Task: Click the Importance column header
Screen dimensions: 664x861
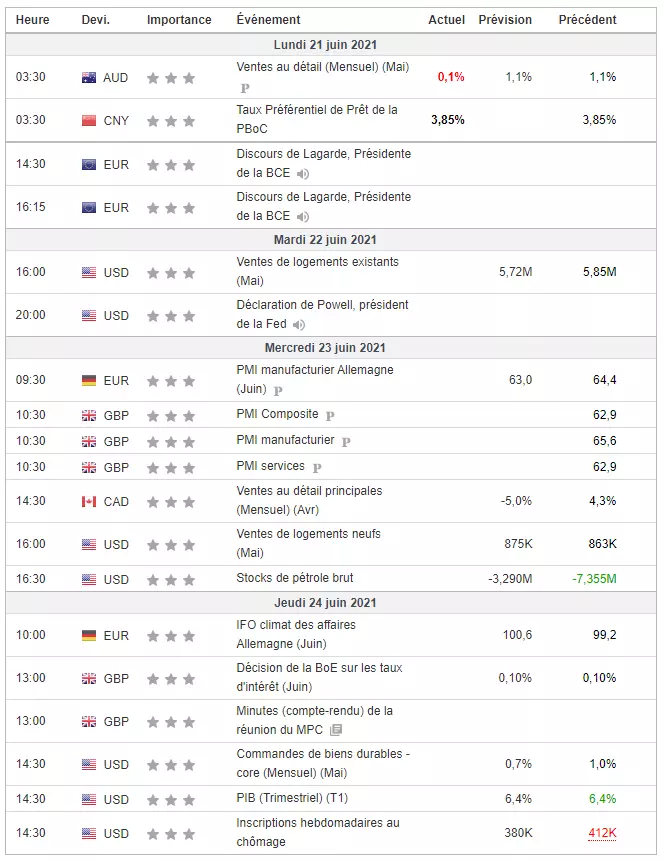Action: click(179, 20)
